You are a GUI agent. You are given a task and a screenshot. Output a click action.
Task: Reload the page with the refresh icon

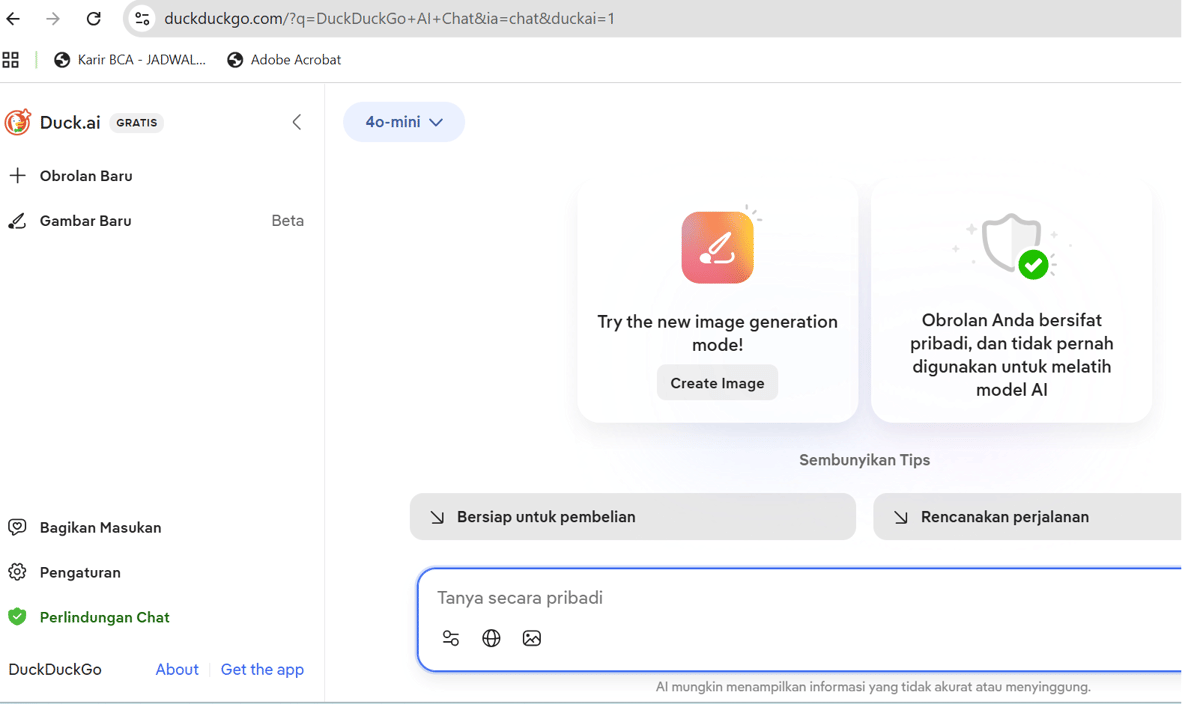(93, 18)
